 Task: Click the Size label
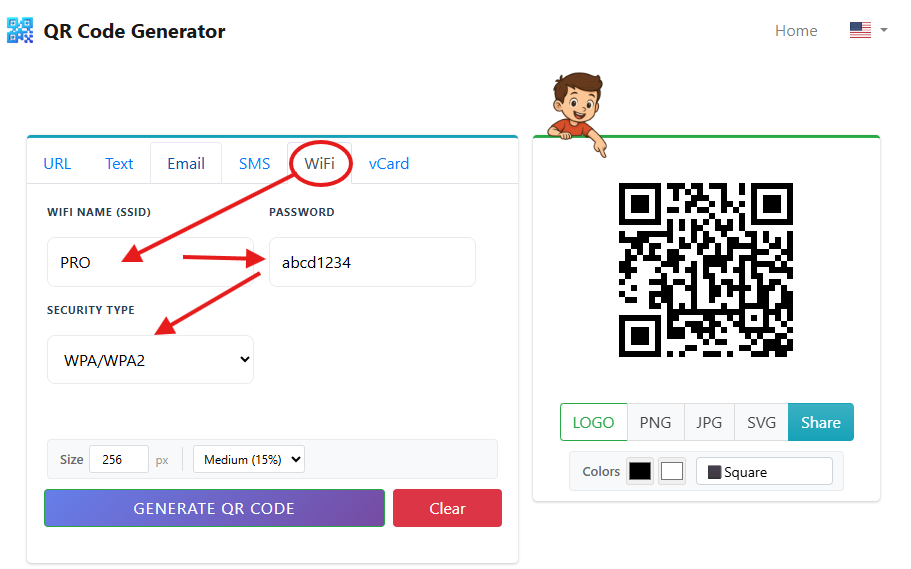tap(71, 460)
